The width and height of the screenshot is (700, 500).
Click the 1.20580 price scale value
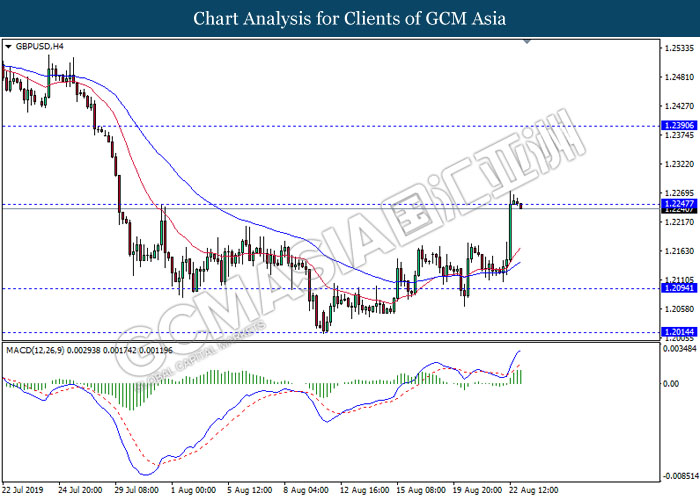(679, 309)
